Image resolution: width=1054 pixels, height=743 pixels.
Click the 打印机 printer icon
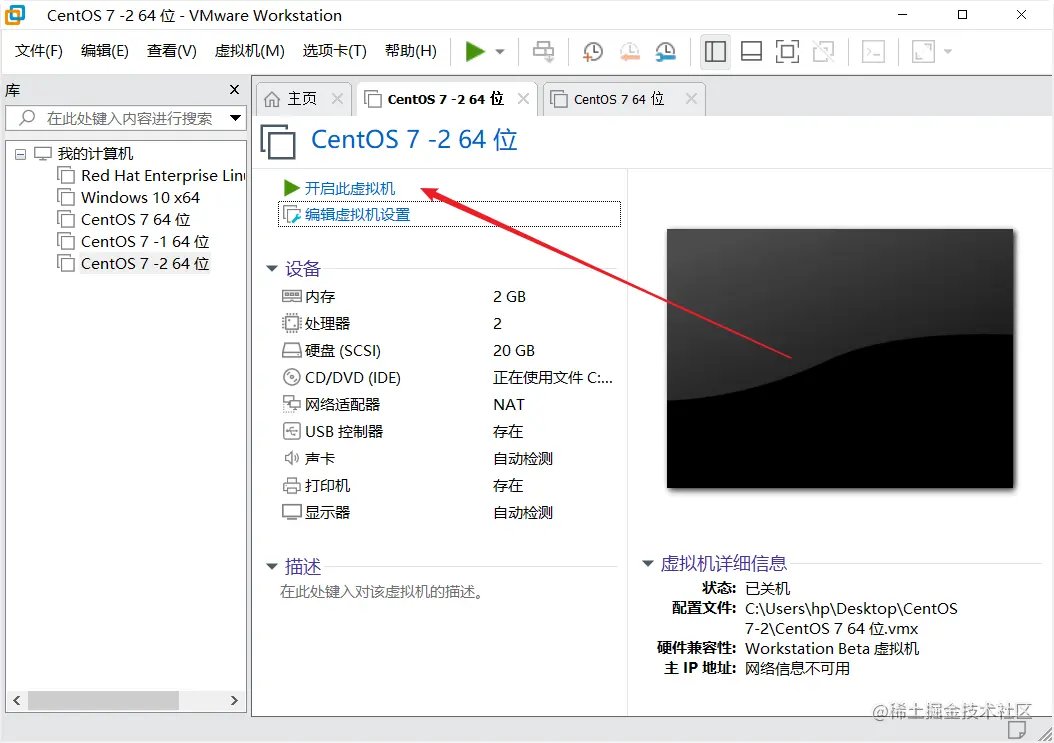click(291, 485)
